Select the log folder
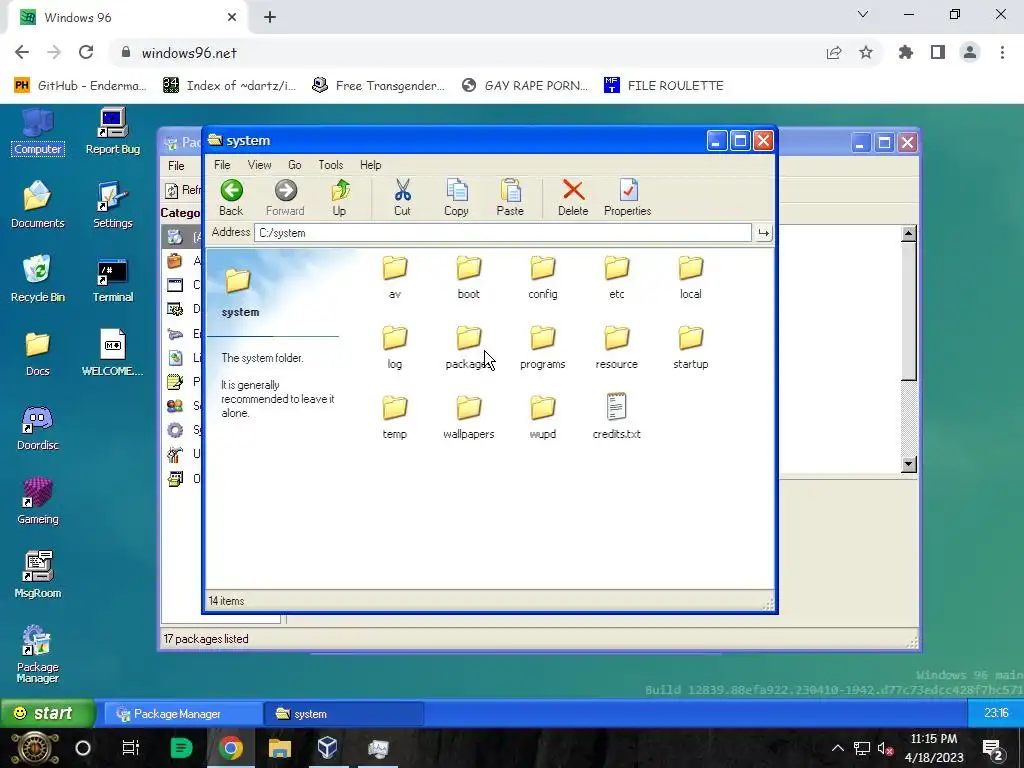This screenshot has width=1024, height=768. point(394,347)
